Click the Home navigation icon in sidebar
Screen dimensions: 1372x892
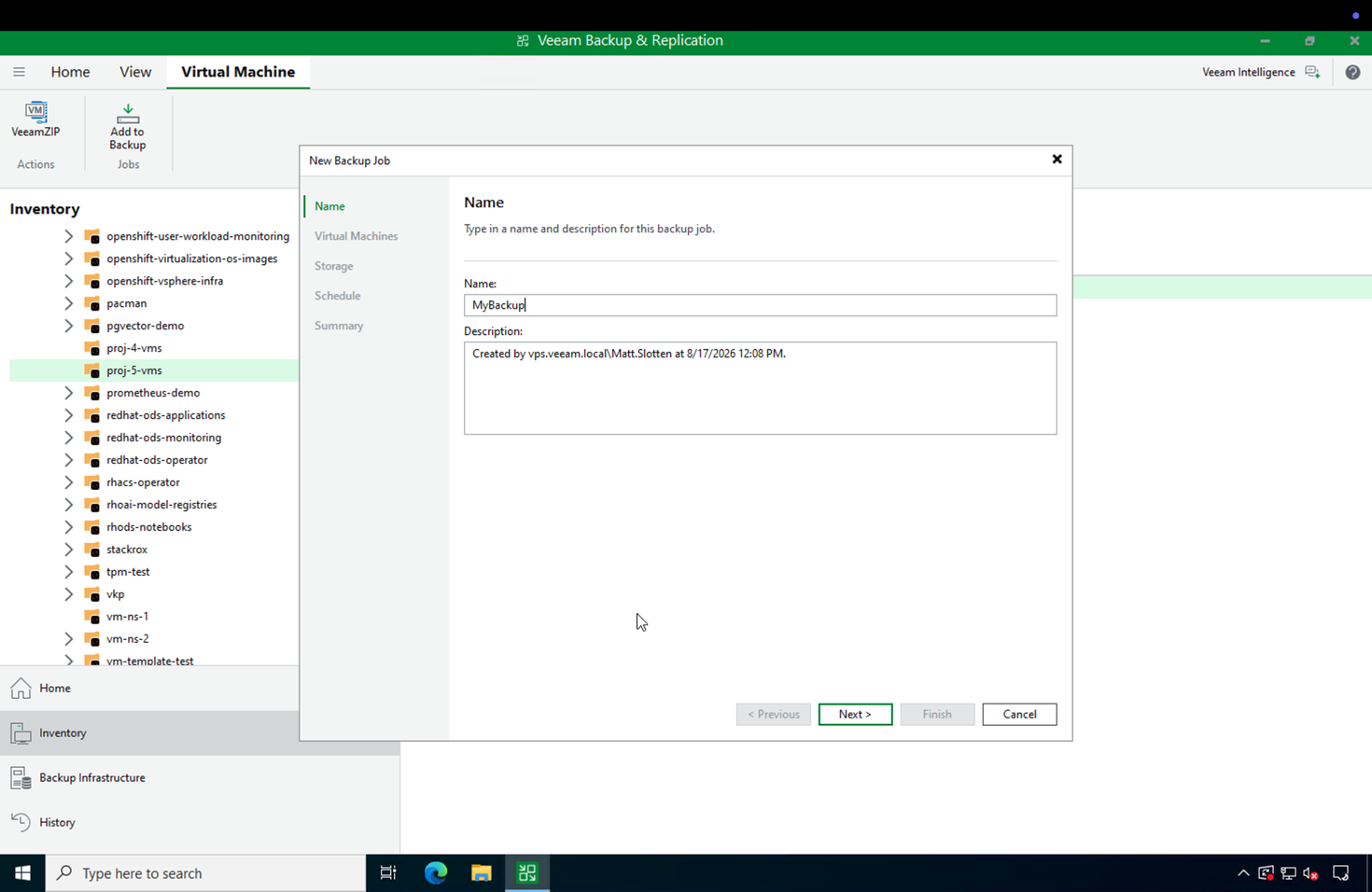[x=21, y=689]
